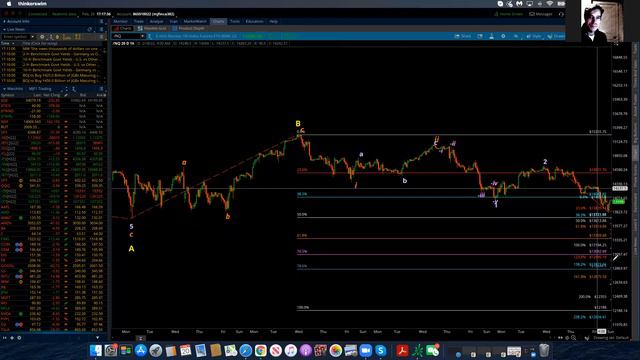This screenshot has width=640, height=360.
Task: Expand lower chart subgraph arrow icon
Action: point(140,338)
